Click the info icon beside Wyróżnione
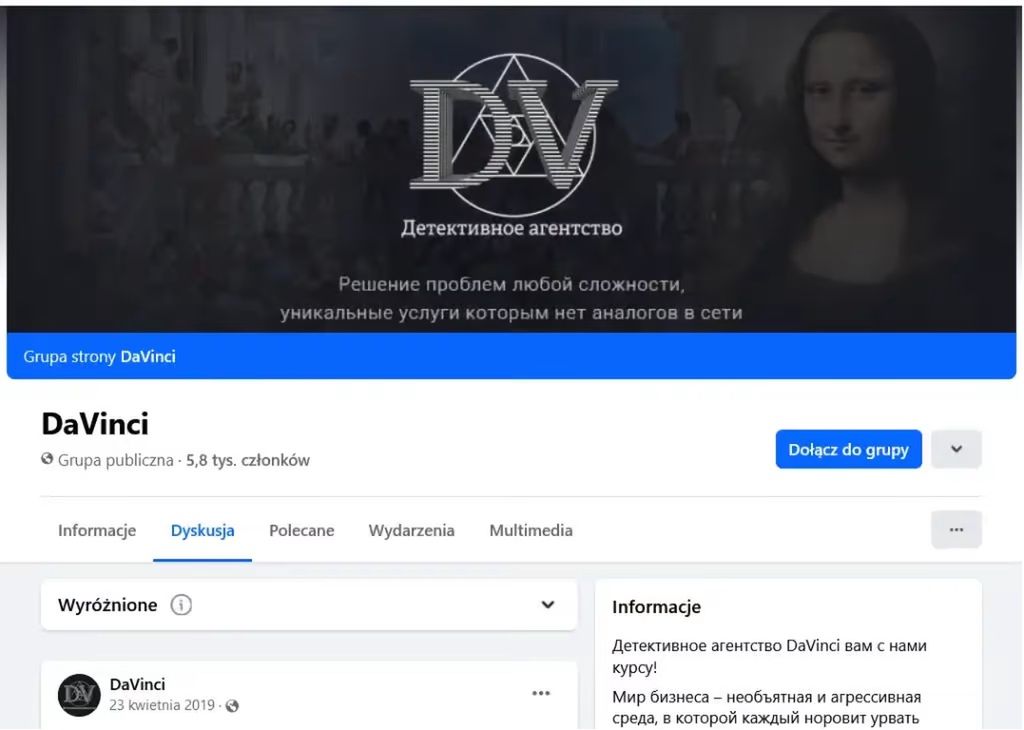The width and height of the screenshot is (1024, 730). click(181, 605)
